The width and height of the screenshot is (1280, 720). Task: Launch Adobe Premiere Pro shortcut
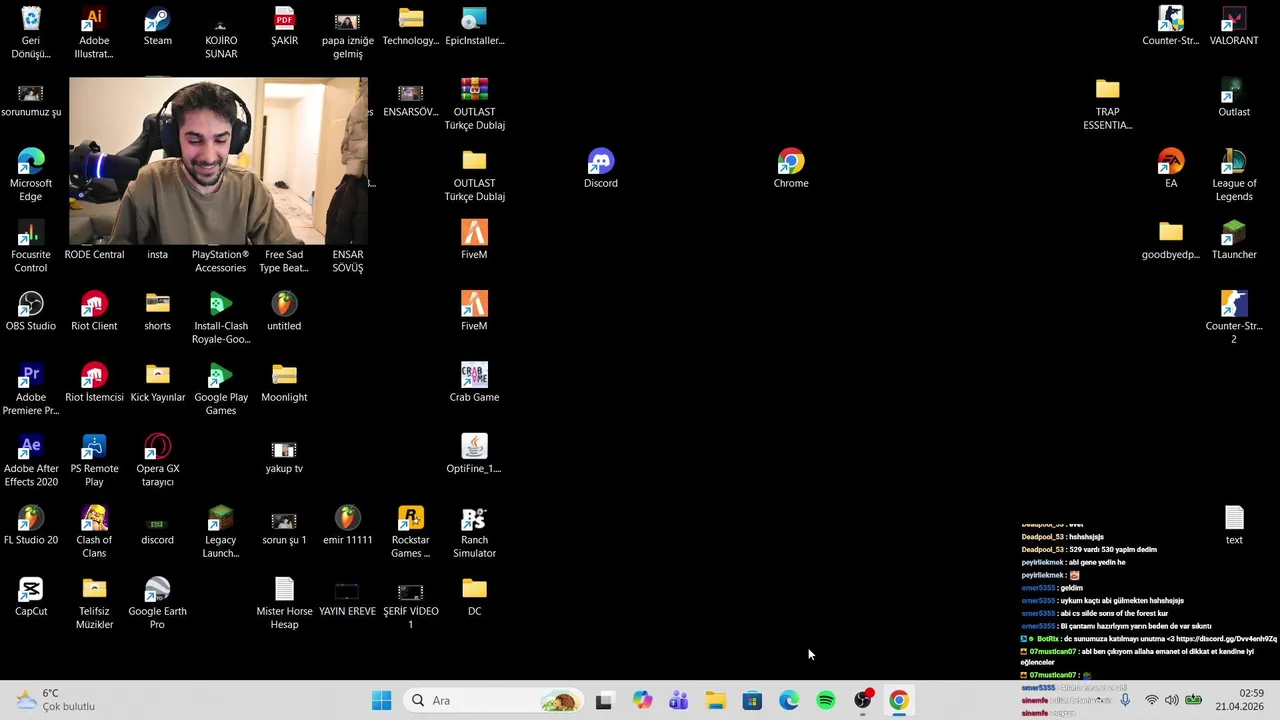click(x=31, y=389)
